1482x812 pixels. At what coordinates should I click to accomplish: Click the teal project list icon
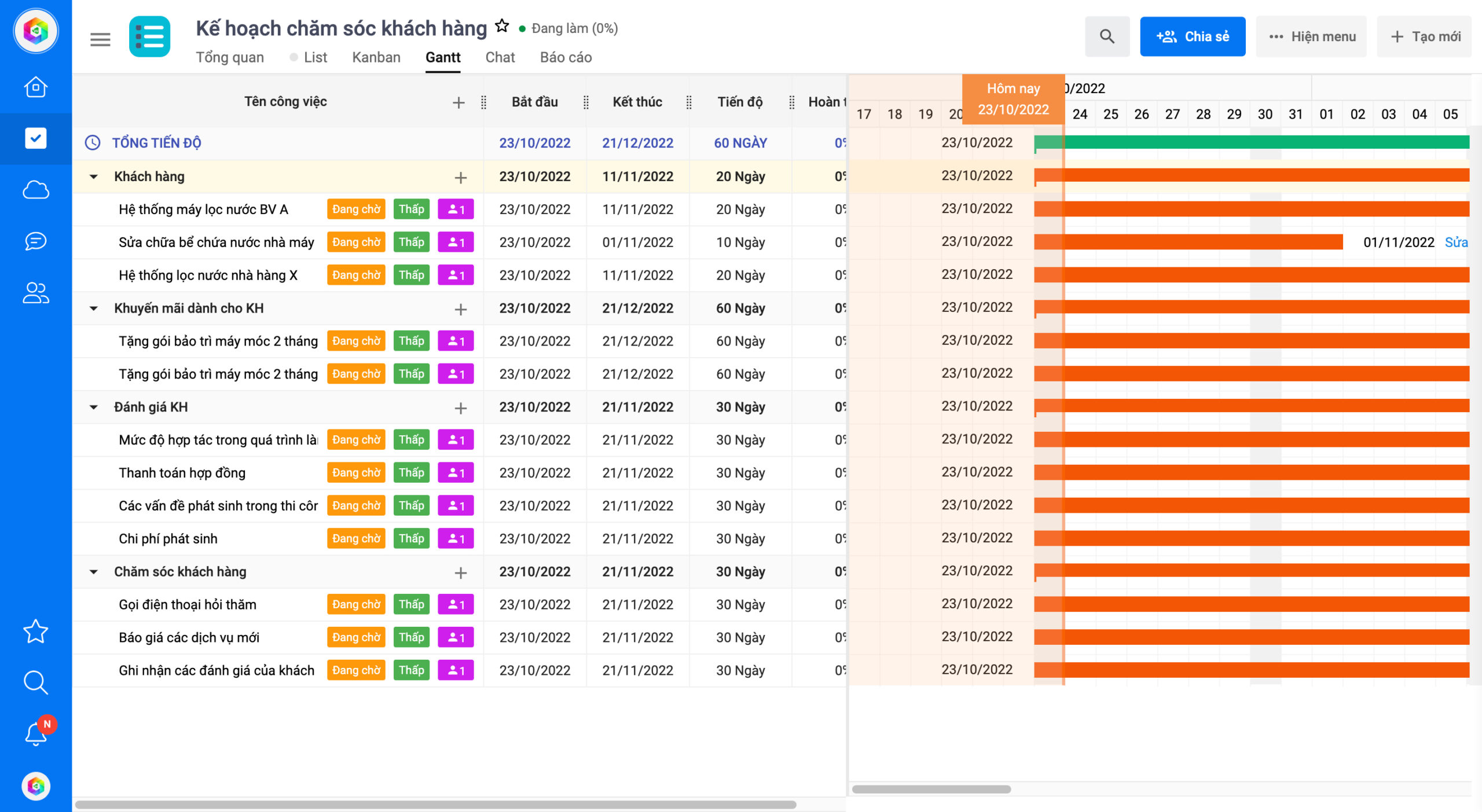[149, 37]
